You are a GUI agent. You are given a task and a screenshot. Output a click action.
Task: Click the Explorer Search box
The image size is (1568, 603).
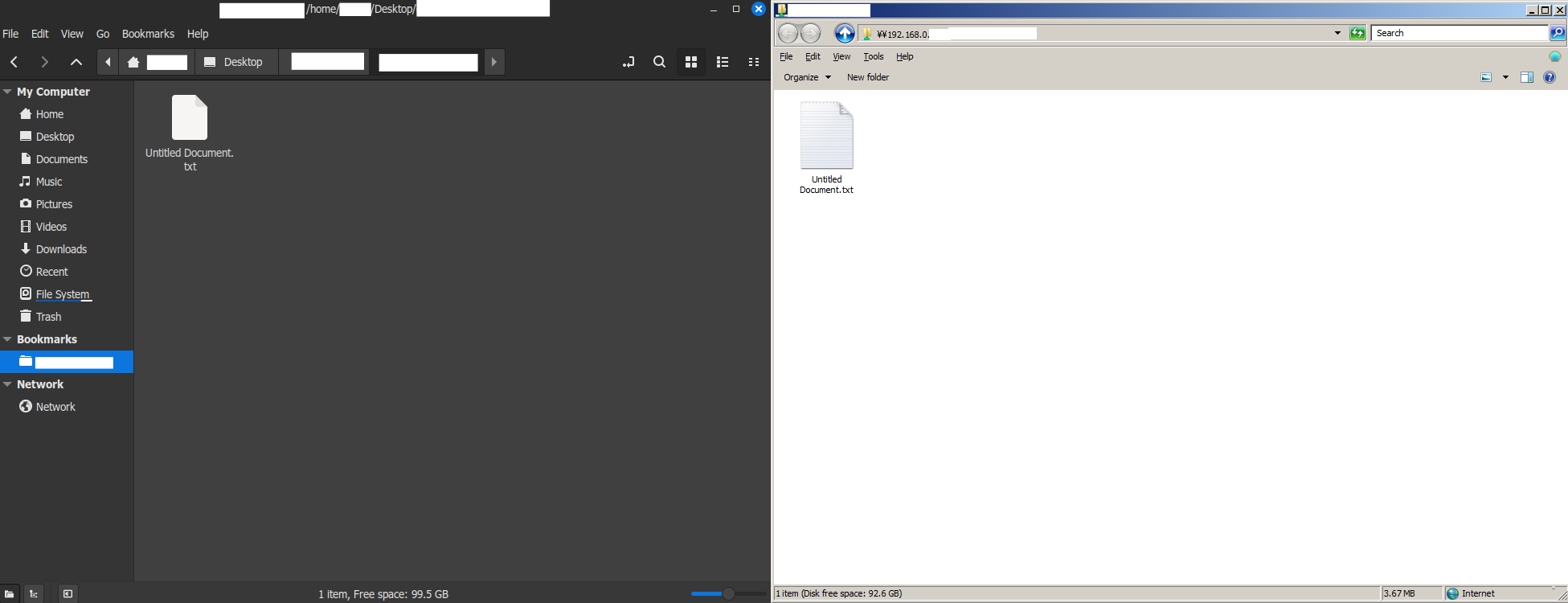point(1460,33)
